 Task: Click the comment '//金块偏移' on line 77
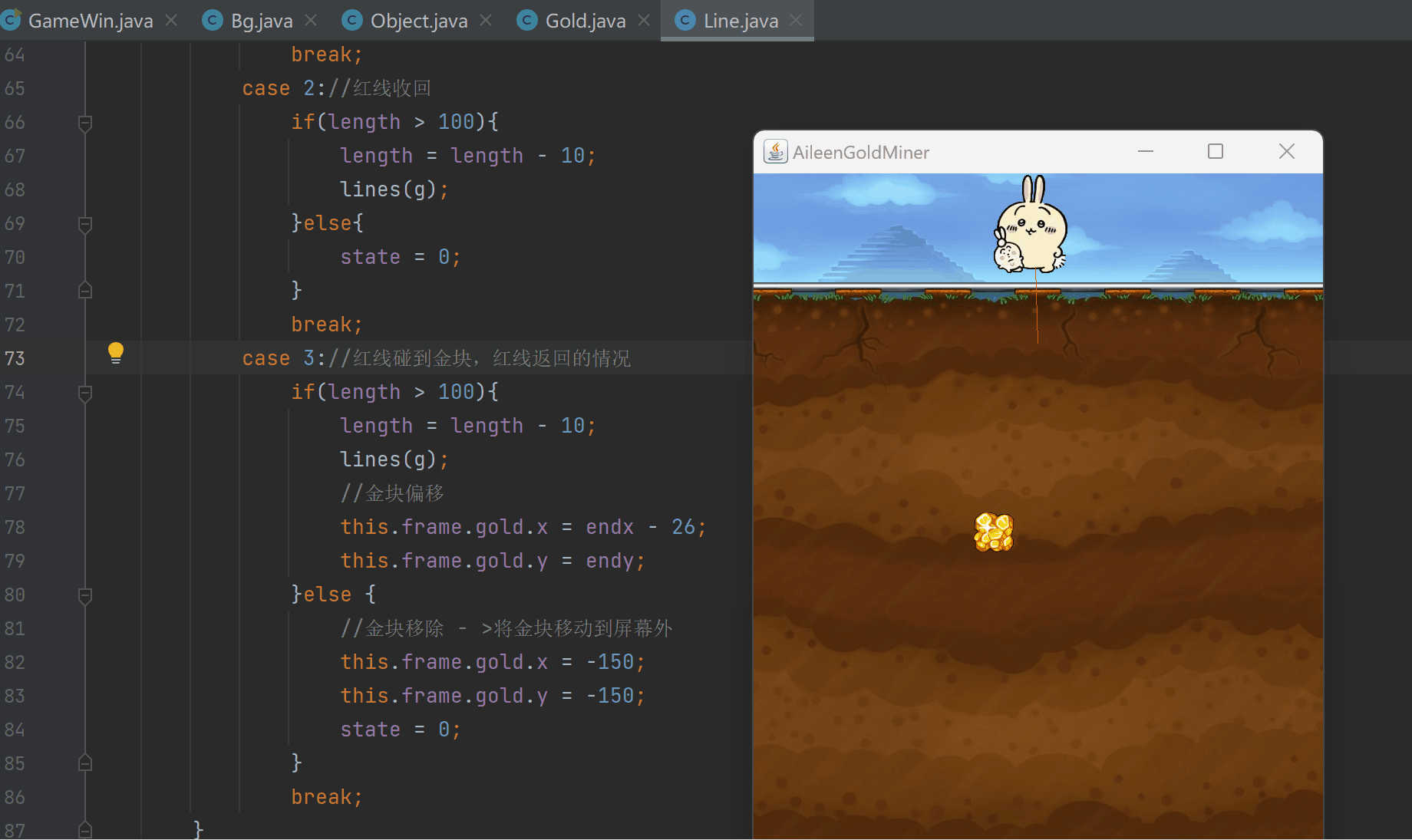(x=392, y=493)
